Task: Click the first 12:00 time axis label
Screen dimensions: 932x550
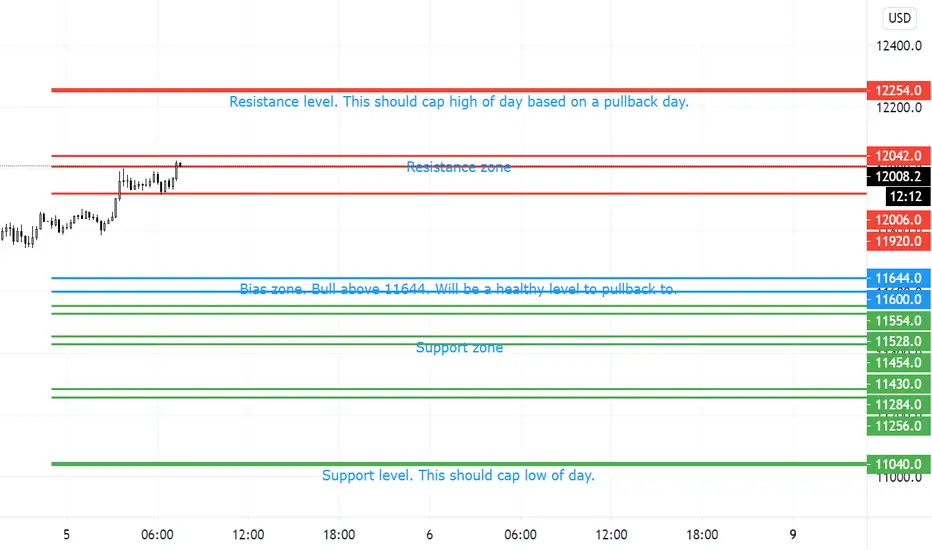Action: pos(248,535)
